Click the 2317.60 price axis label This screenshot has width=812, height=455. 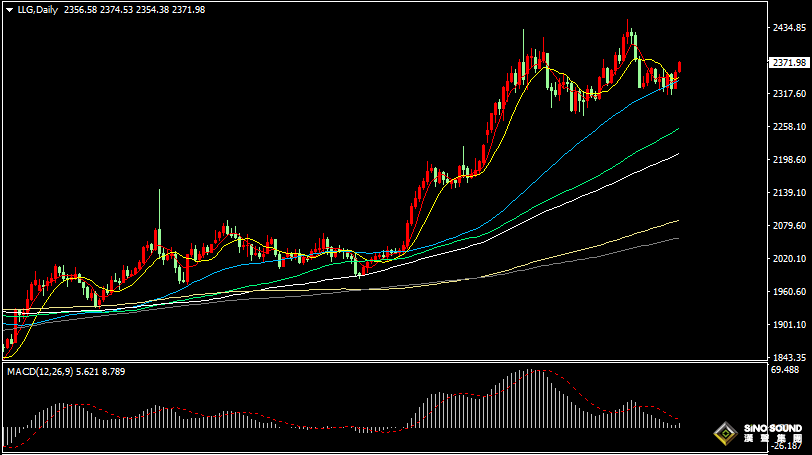788,94
